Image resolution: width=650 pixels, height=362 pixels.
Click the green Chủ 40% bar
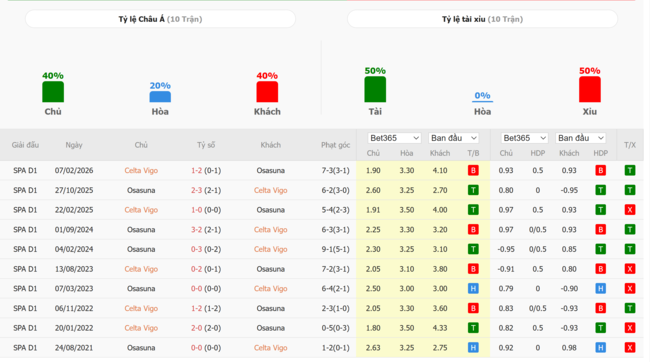coord(53,92)
